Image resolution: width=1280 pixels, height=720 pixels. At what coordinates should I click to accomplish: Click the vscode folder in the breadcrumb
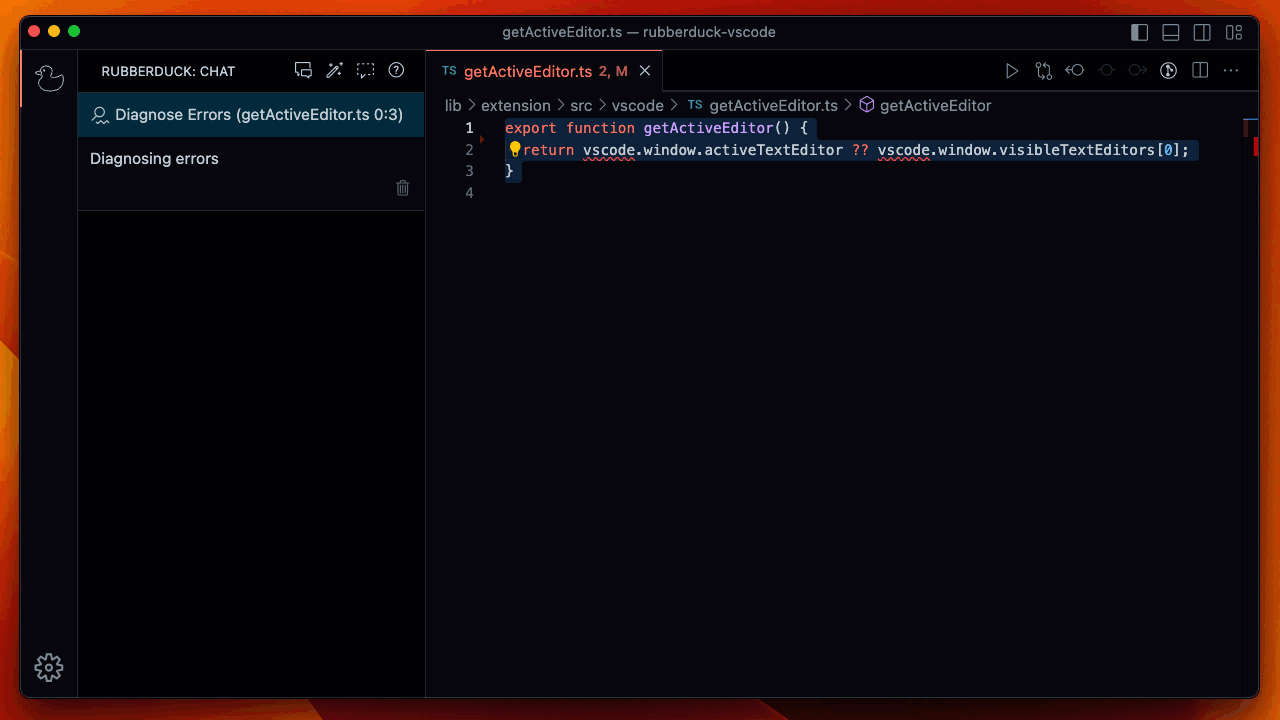click(638, 105)
